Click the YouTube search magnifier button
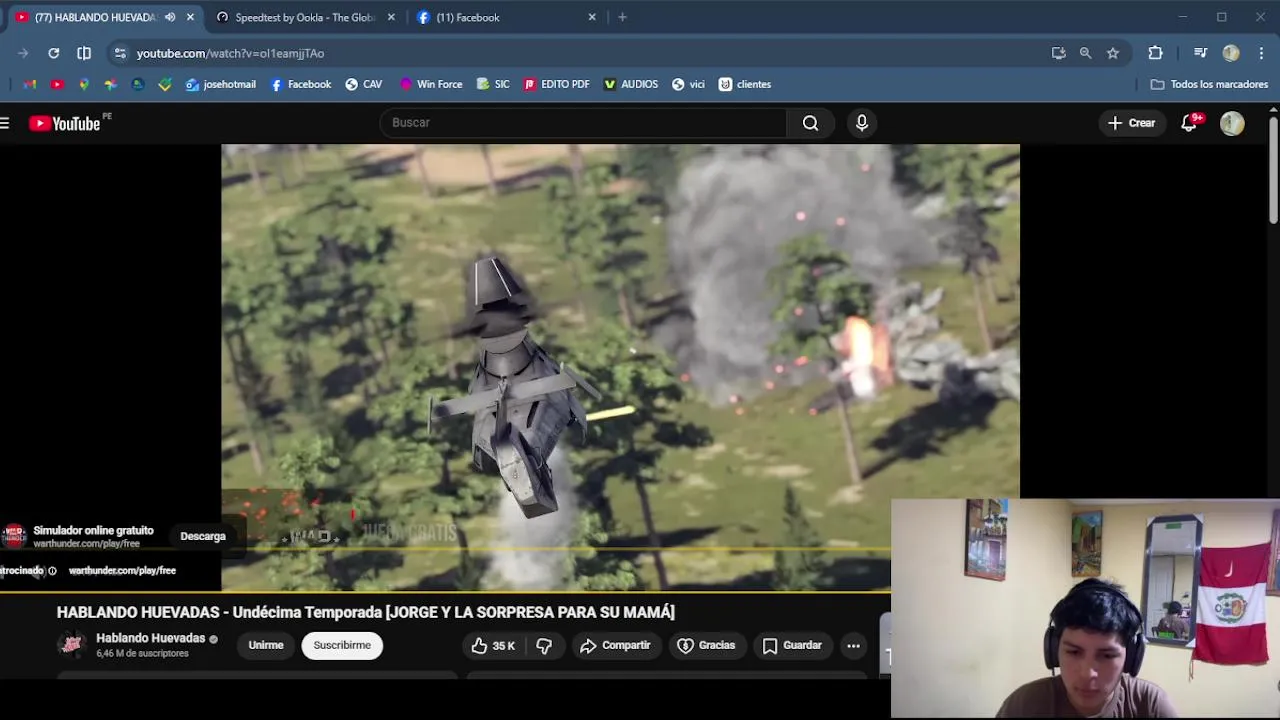 click(x=810, y=123)
